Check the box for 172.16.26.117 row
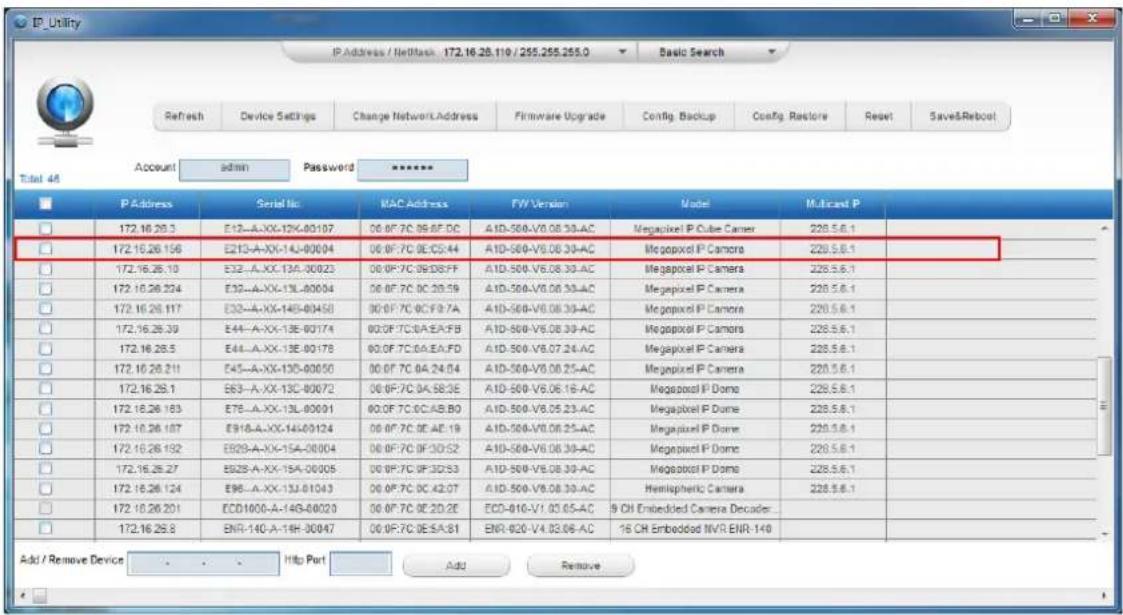The width and height of the screenshot is (1123, 615). coord(46,309)
